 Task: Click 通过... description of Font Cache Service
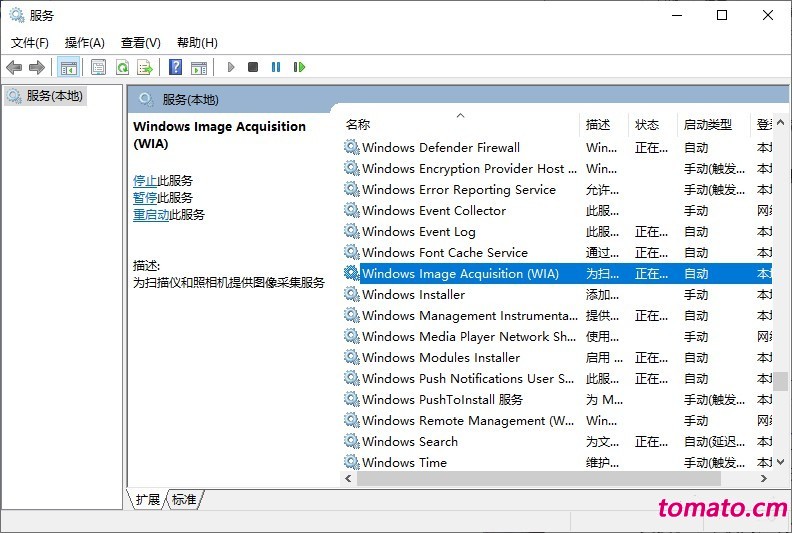[x=602, y=252]
